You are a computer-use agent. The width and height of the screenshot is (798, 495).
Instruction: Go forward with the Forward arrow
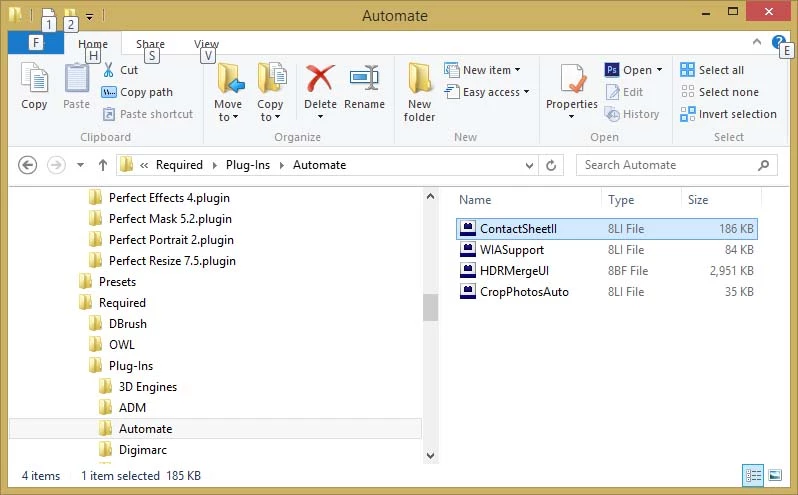pyautogui.click(x=56, y=165)
